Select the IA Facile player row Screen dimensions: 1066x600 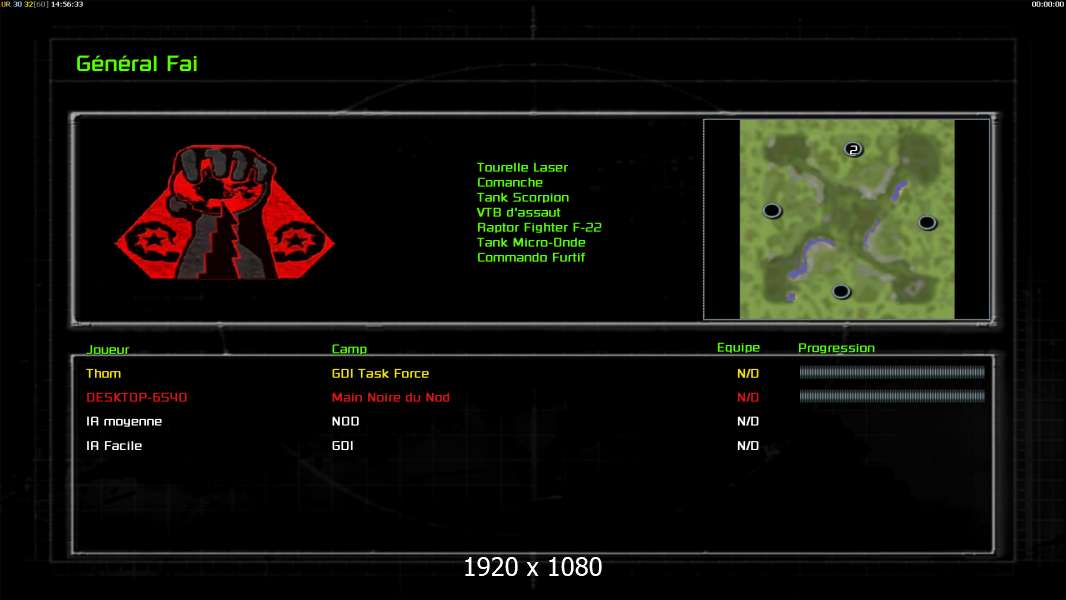[532, 446]
